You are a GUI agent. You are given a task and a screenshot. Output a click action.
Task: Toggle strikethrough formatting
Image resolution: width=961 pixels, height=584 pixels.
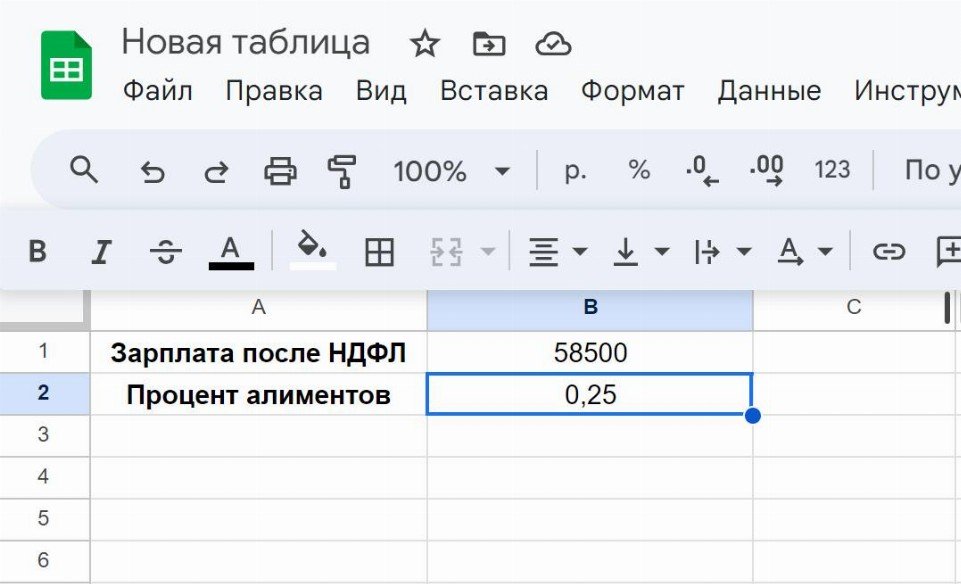click(x=165, y=252)
